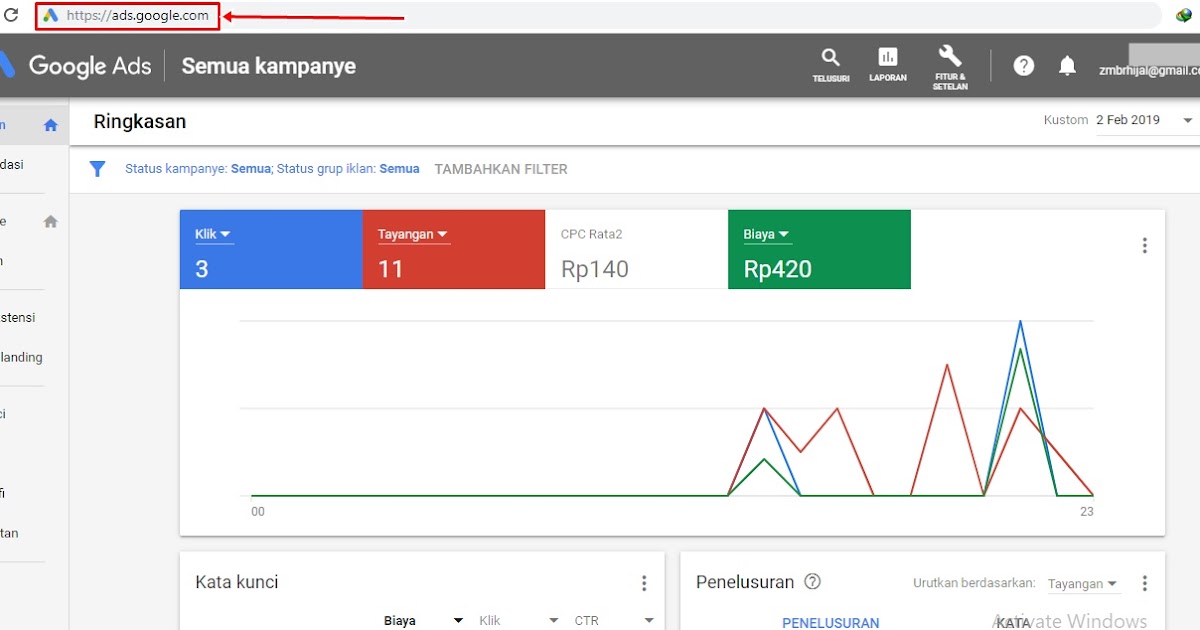Image resolution: width=1200 pixels, height=630 pixels.
Task: Click the account email zmbrhijal@gmail
Action: point(1148,71)
